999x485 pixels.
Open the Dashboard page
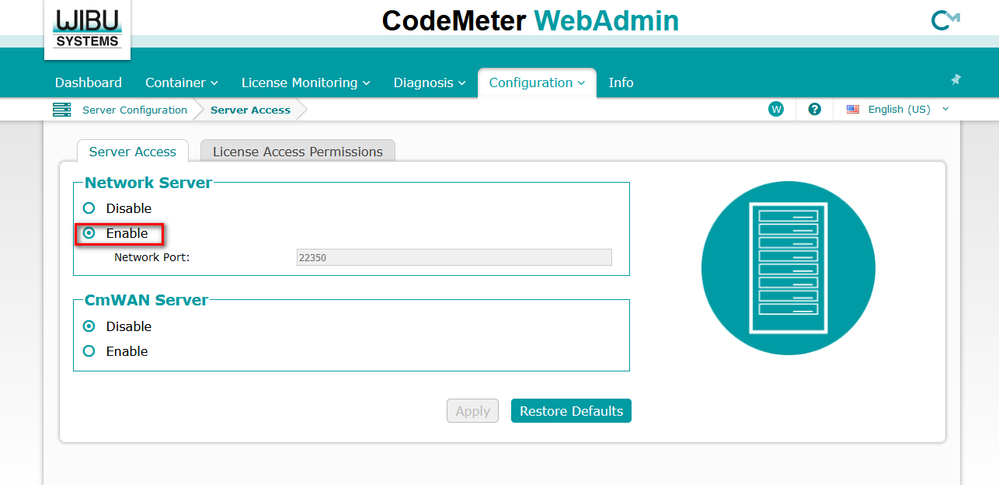(x=88, y=83)
